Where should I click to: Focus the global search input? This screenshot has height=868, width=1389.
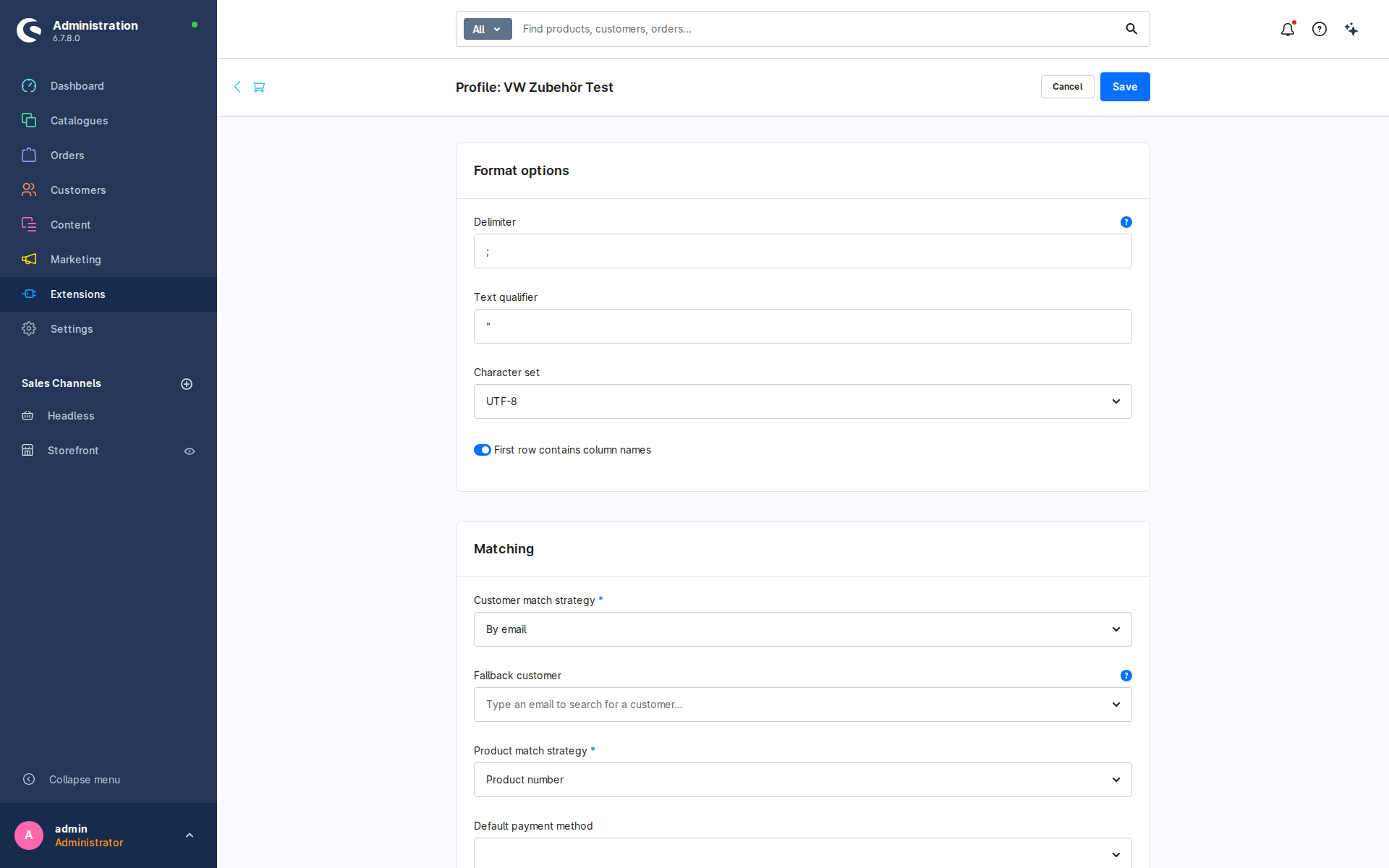pyautogui.click(x=817, y=29)
